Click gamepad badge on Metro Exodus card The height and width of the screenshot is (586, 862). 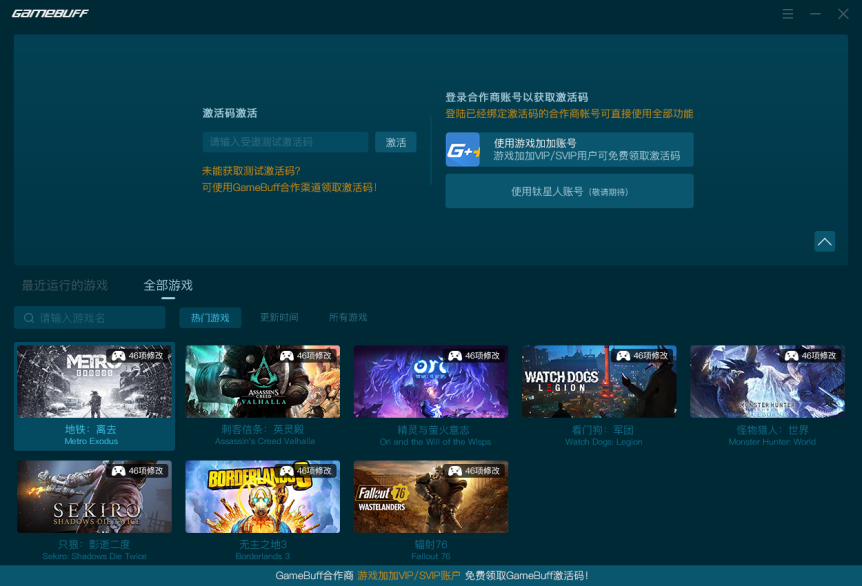pos(138,356)
